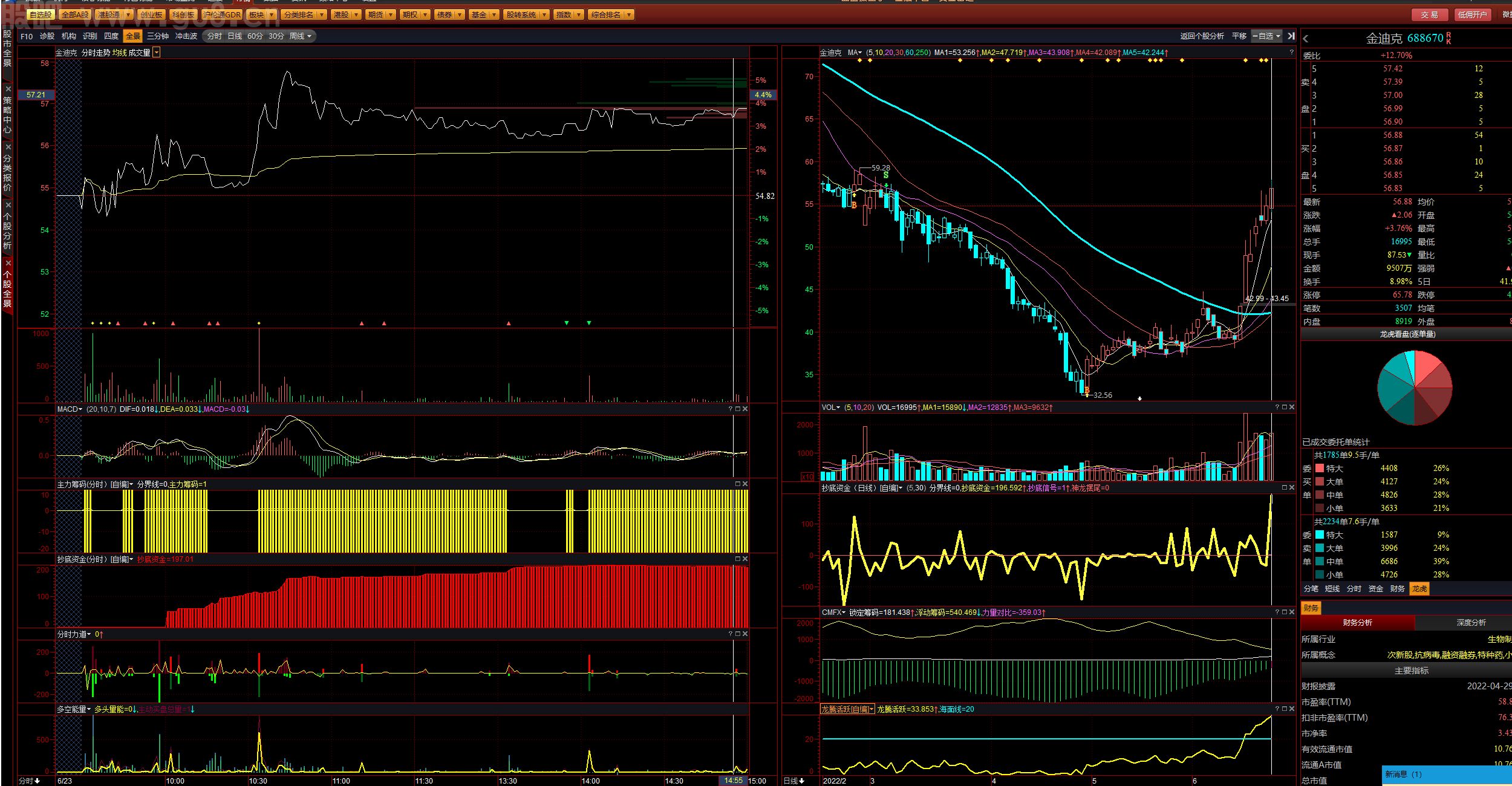This screenshot has width=1512, height=786.
Task: Select the 自选股 toggle button
Action: tap(41, 15)
